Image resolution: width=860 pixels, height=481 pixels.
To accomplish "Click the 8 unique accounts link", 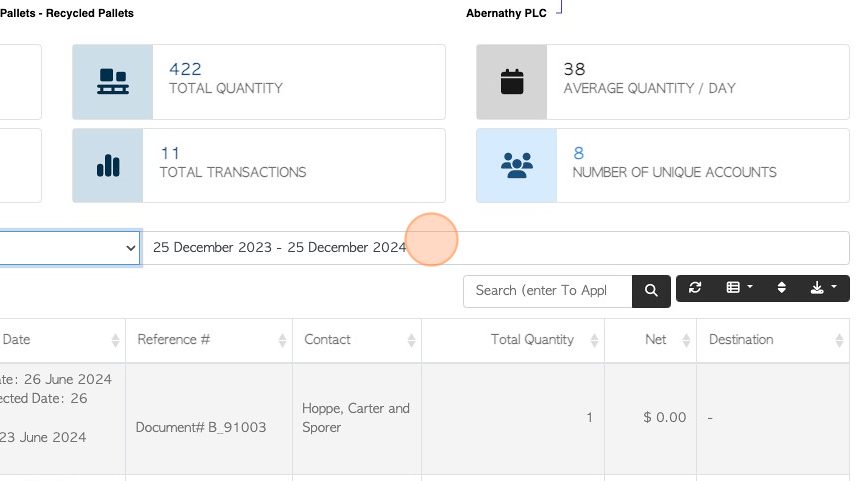I will [578, 153].
